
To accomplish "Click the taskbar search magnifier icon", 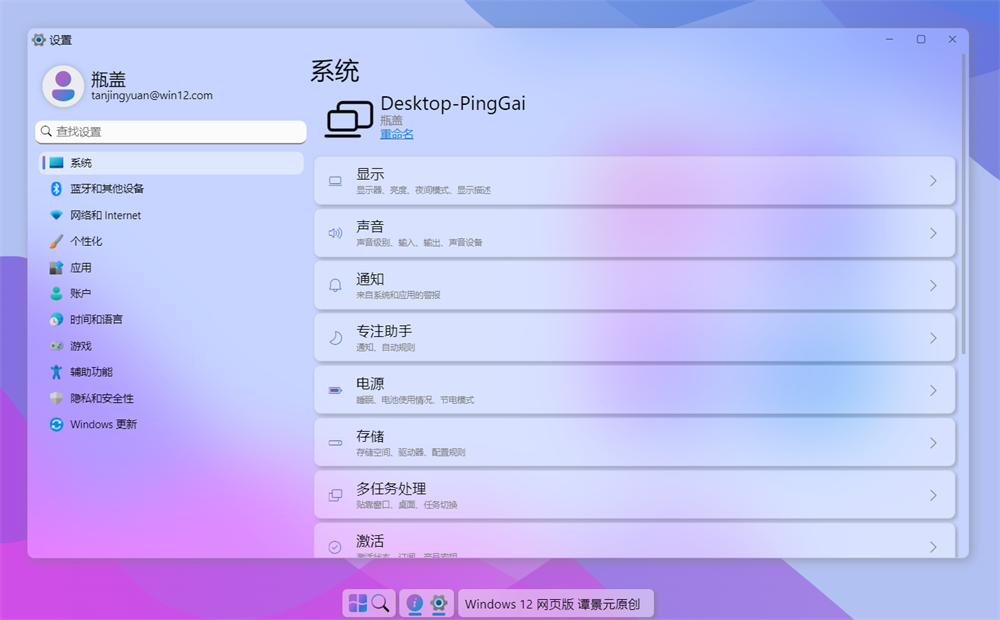I will (381, 603).
